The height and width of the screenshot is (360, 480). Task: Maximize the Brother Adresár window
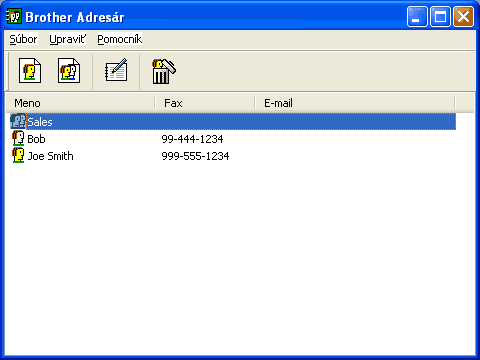(440, 16)
